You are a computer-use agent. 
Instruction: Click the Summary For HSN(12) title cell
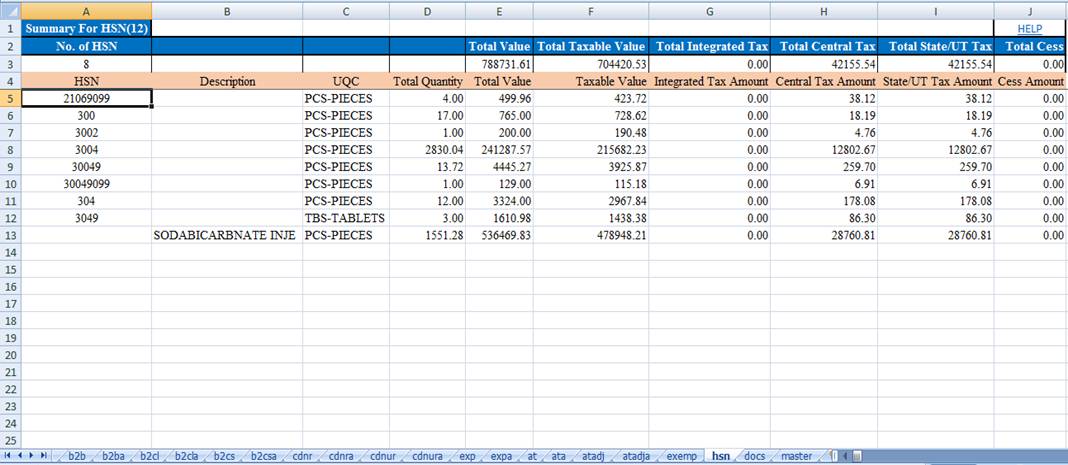(86, 29)
